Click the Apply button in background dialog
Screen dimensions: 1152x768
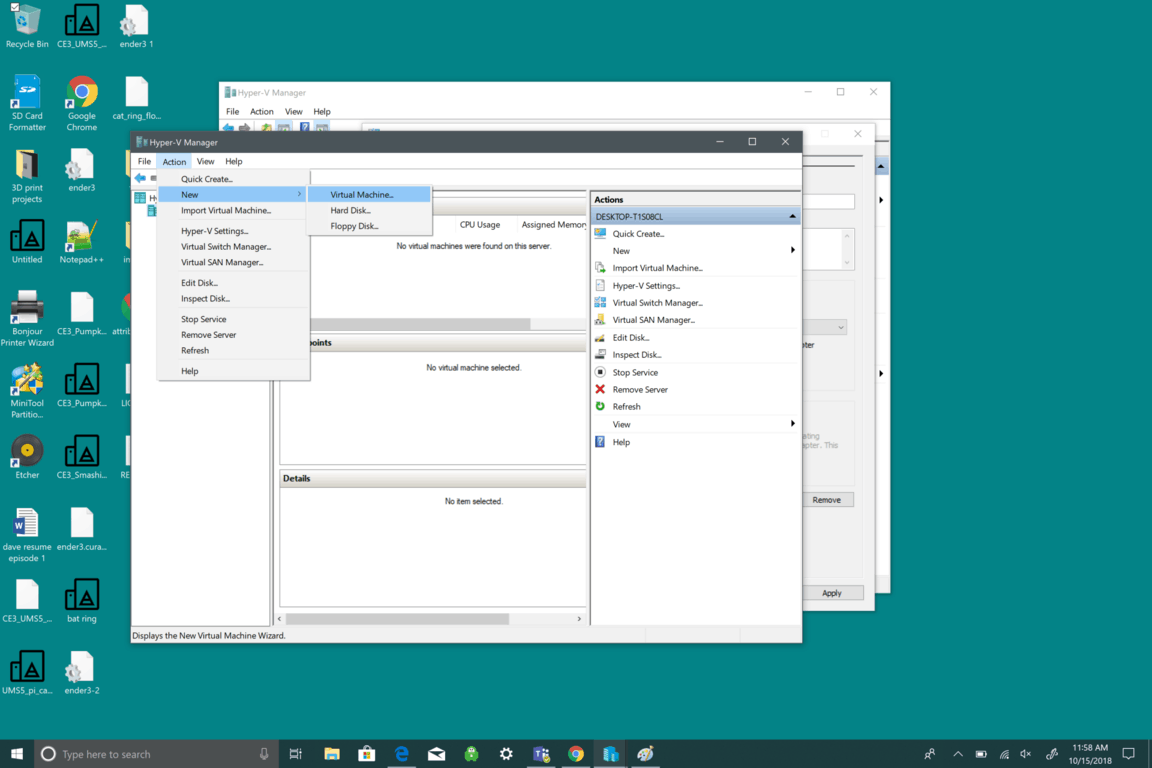click(x=831, y=593)
